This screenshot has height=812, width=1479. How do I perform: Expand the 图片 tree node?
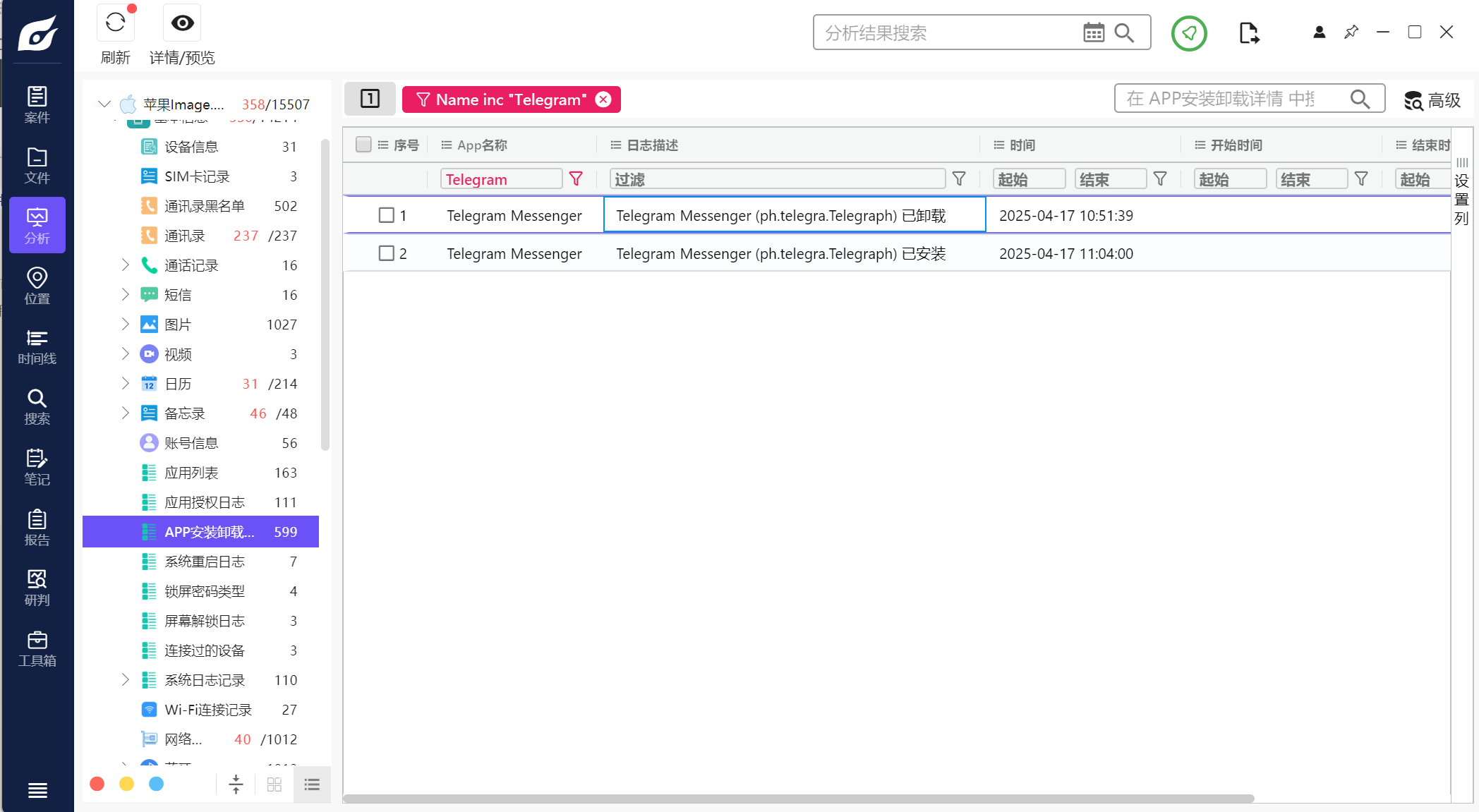click(x=125, y=325)
